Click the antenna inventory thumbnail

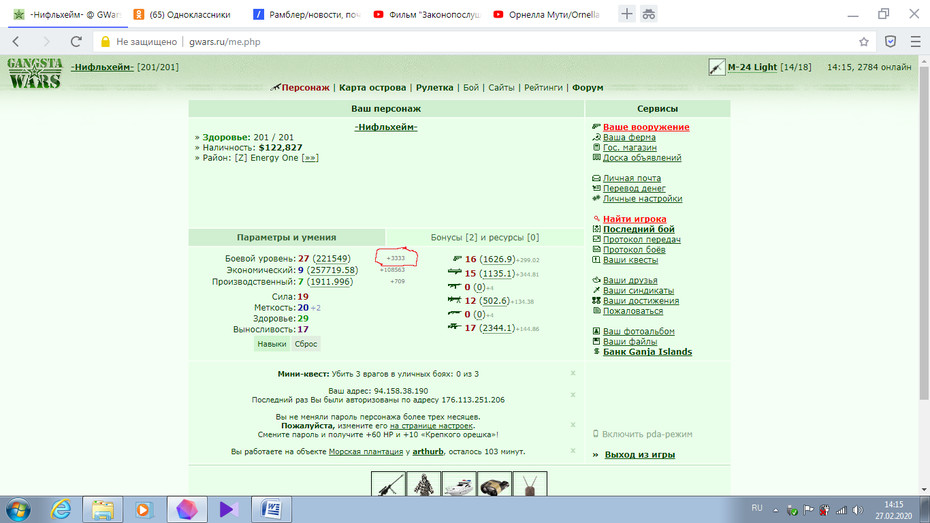(x=530, y=484)
